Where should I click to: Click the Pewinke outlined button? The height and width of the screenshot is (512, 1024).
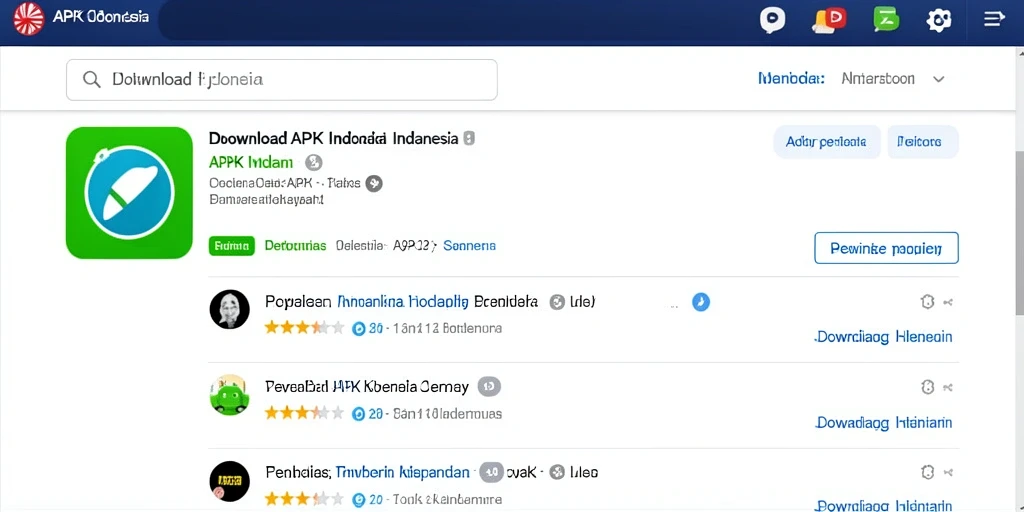point(886,248)
